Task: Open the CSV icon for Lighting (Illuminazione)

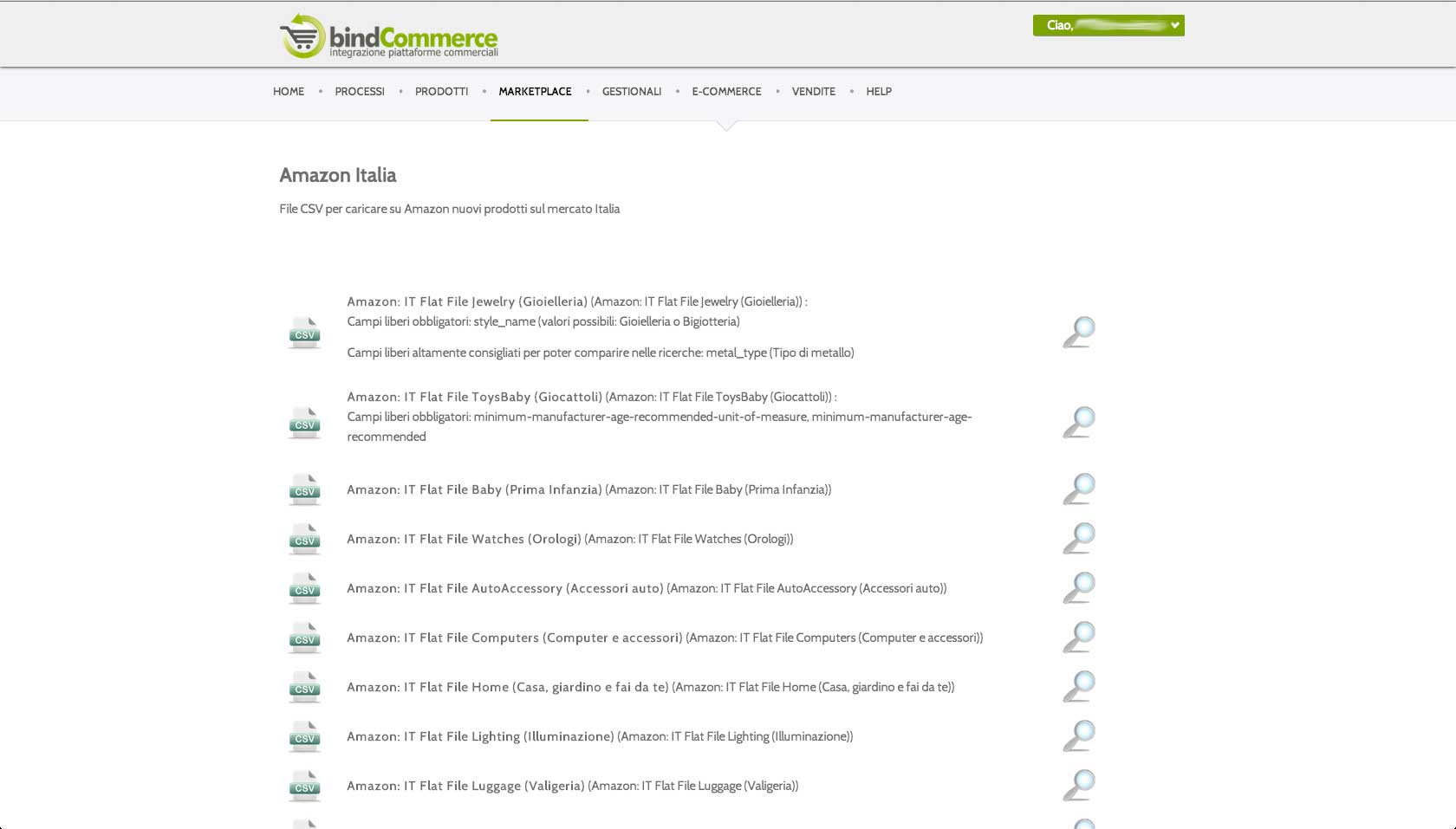Action: click(x=304, y=736)
